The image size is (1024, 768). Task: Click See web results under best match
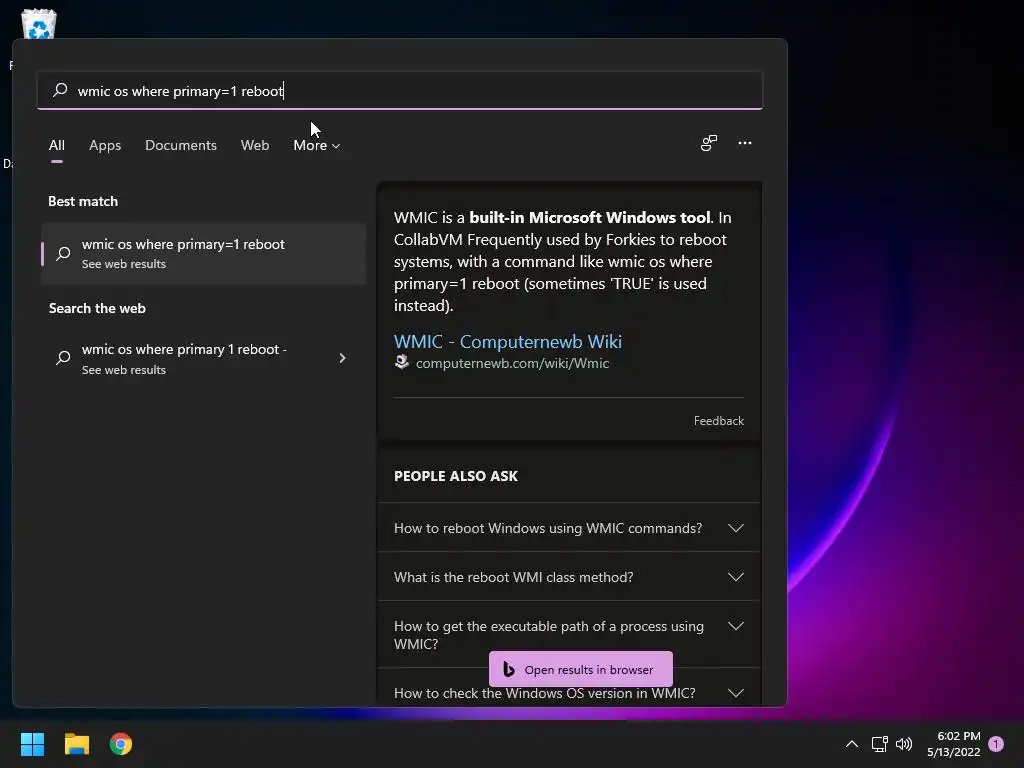(x=123, y=264)
